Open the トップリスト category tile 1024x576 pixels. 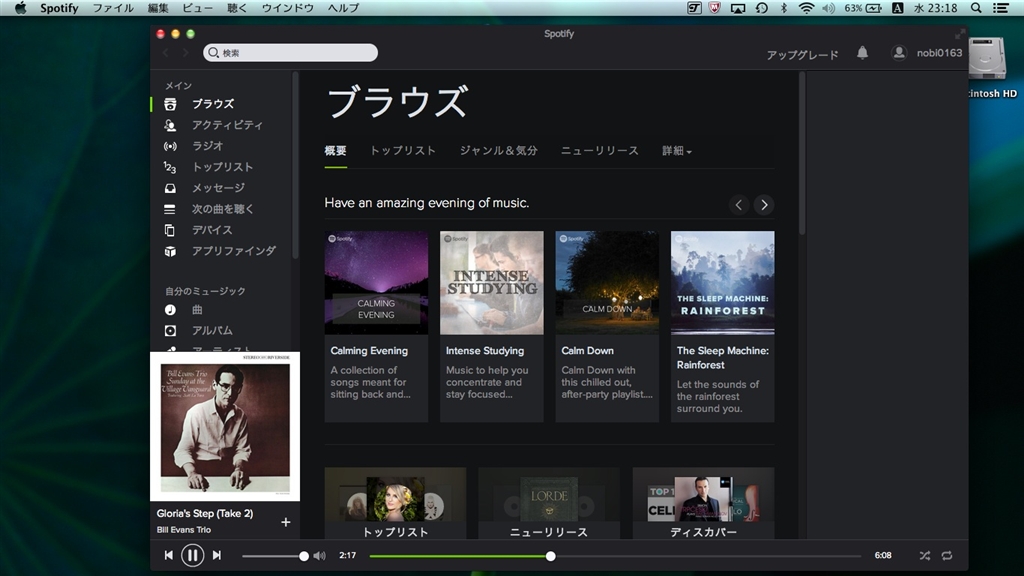click(x=395, y=503)
